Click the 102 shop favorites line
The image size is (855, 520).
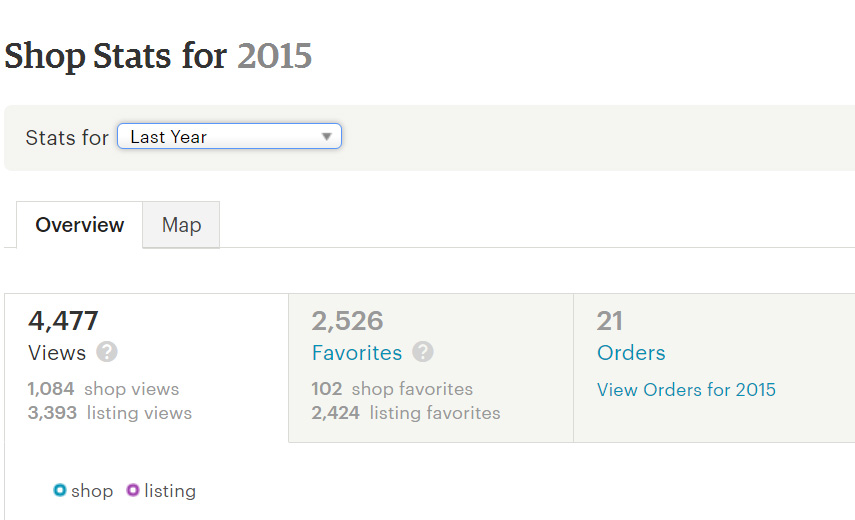tap(392, 389)
